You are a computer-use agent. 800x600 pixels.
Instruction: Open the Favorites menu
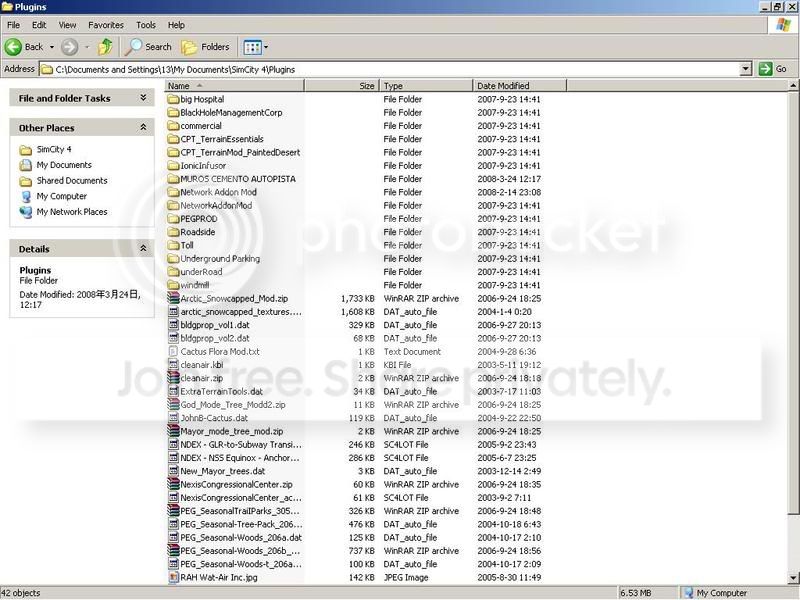(106, 24)
